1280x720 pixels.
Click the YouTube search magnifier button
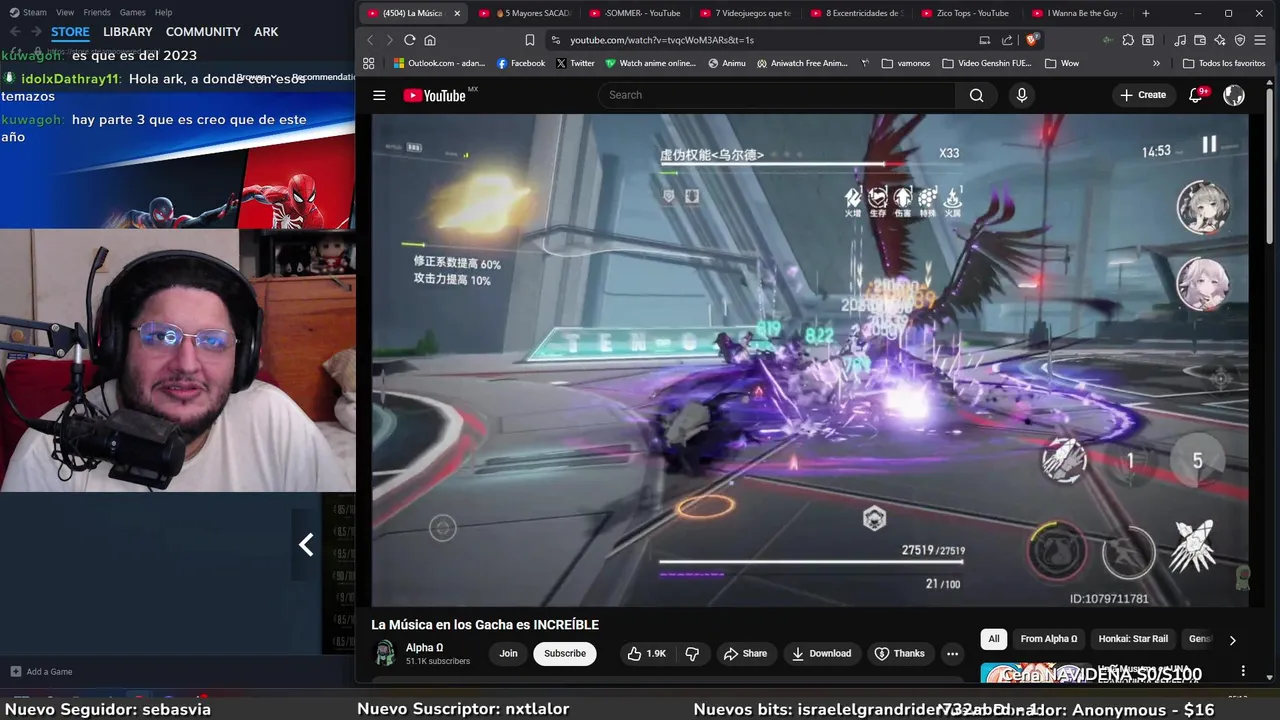[976, 95]
